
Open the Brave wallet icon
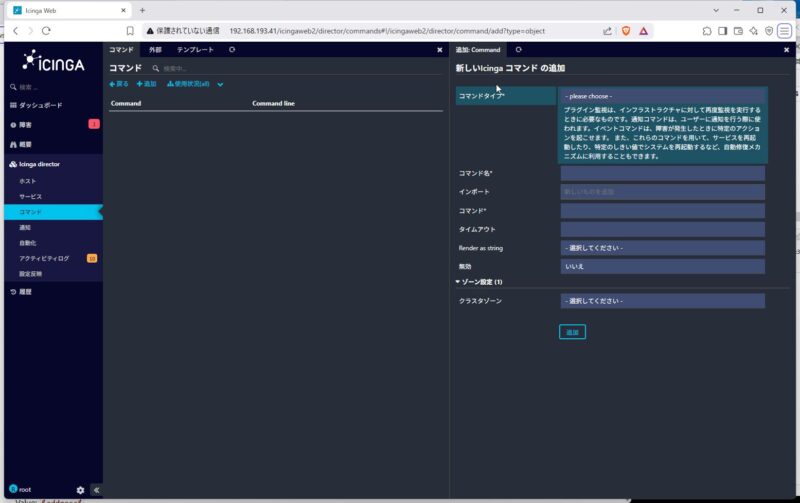[x=738, y=31]
